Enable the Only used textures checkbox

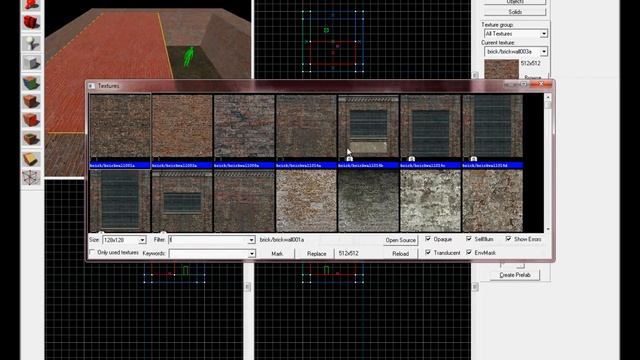pyautogui.click(x=92, y=253)
